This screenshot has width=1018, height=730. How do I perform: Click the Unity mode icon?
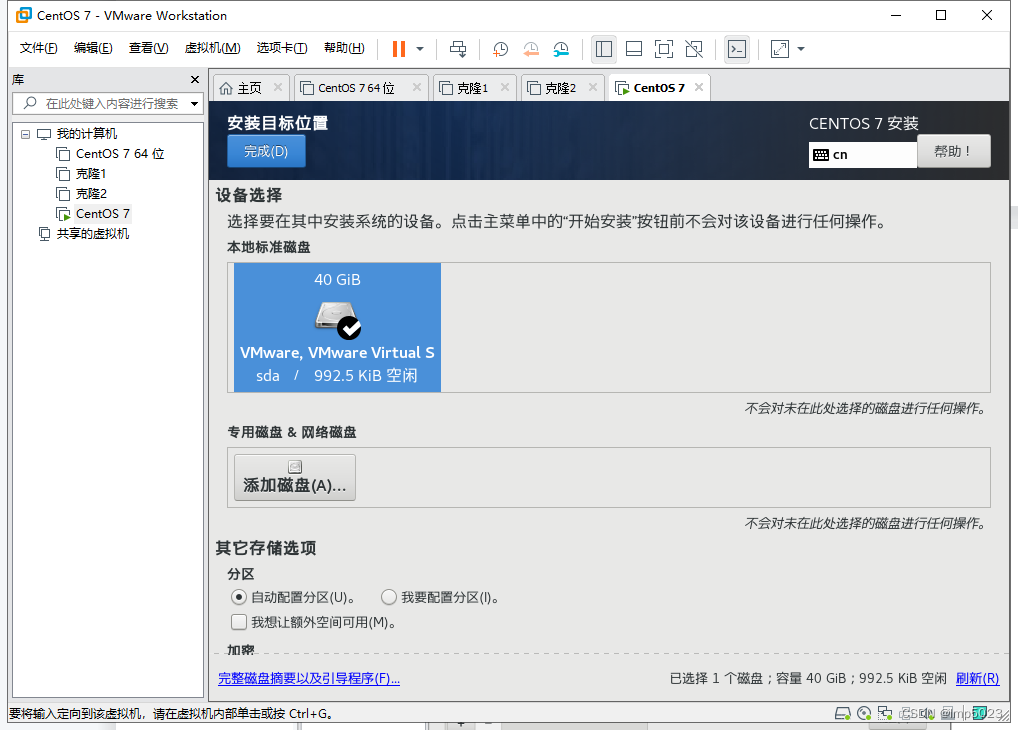(694, 49)
